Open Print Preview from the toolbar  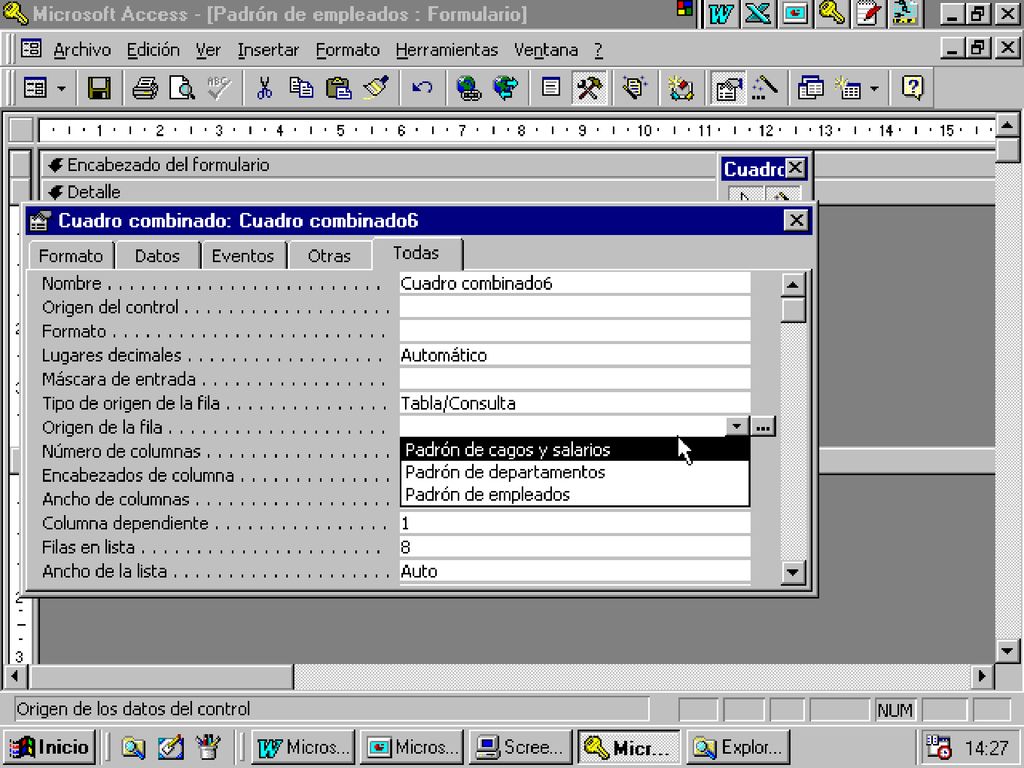click(182, 88)
